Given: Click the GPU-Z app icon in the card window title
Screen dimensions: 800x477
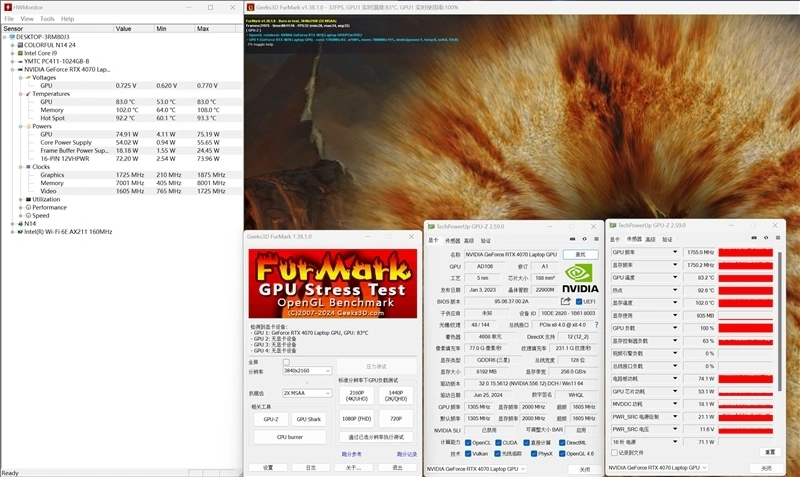Looking at the screenshot, I should 431,226.
